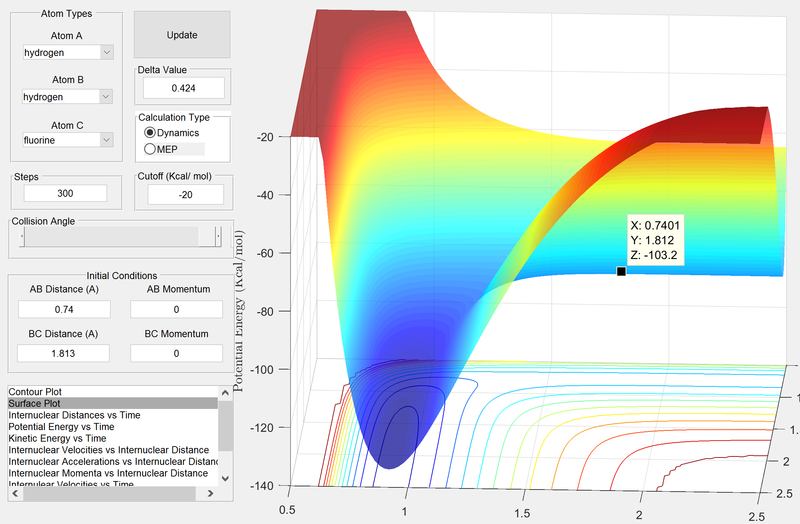Image resolution: width=800 pixels, height=524 pixels.
Task: Click the BC Momentum input field
Action: (177, 353)
